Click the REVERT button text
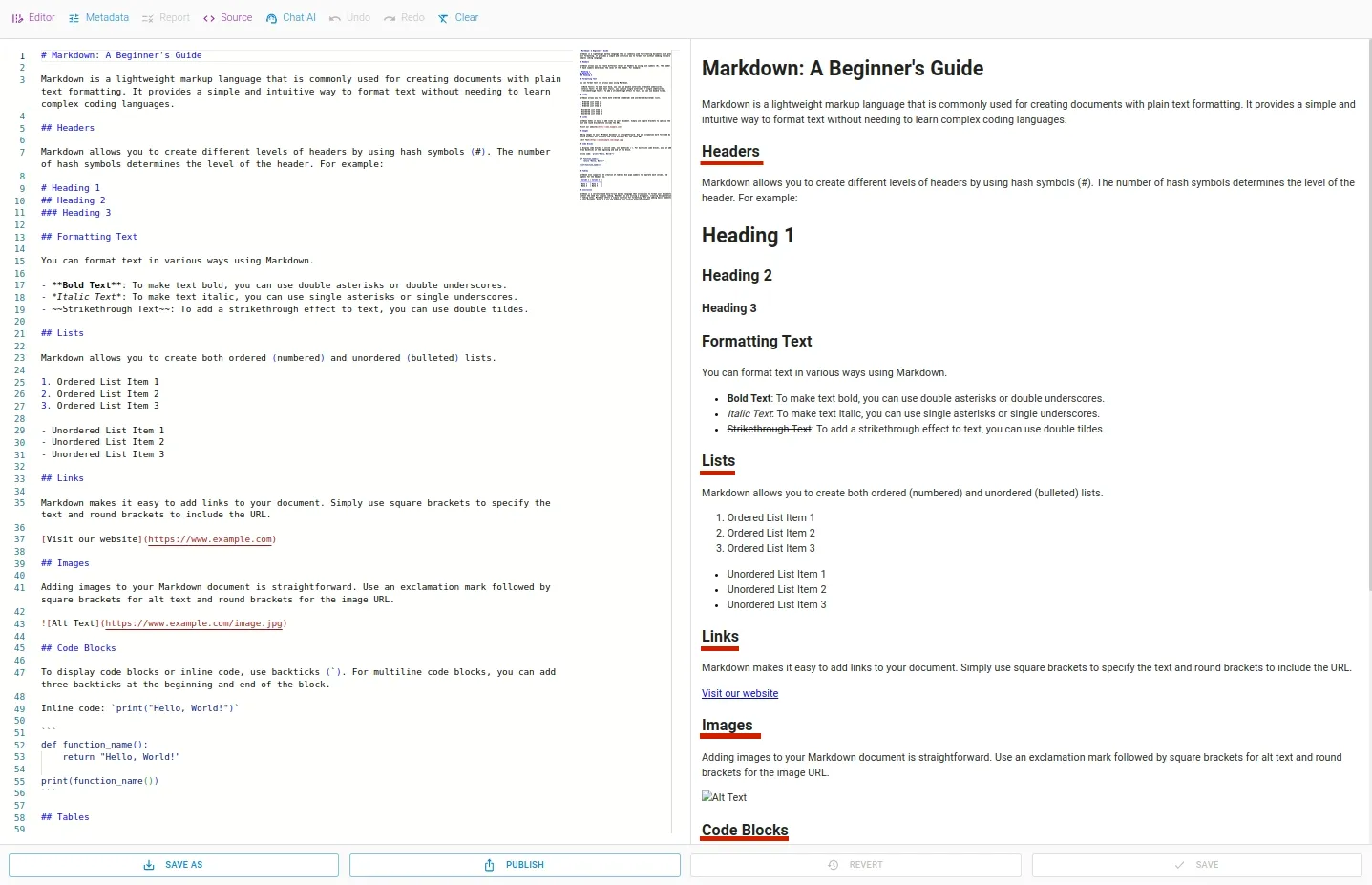 pyautogui.click(x=866, y=865)
